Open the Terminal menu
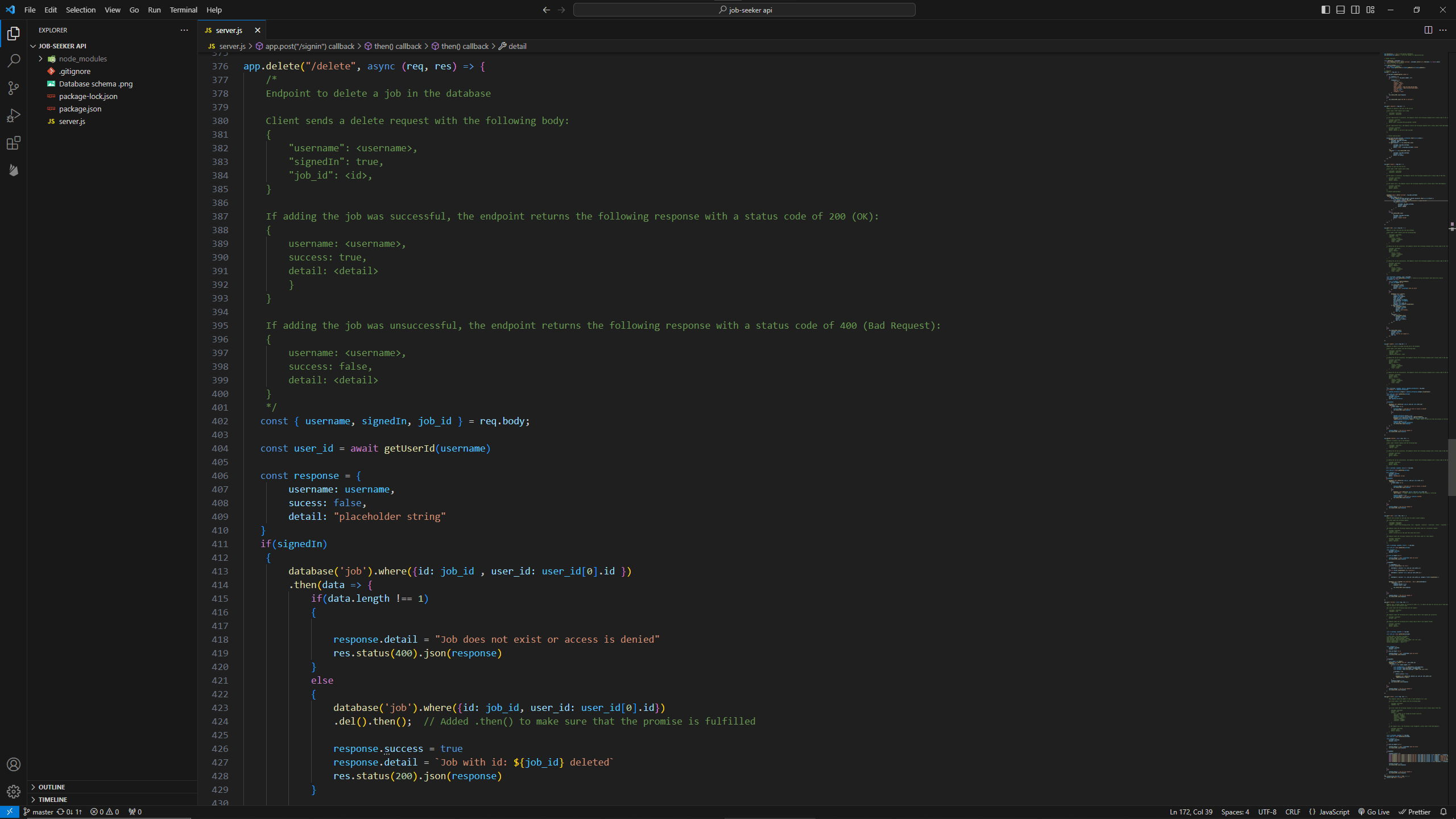 point(183,10)
